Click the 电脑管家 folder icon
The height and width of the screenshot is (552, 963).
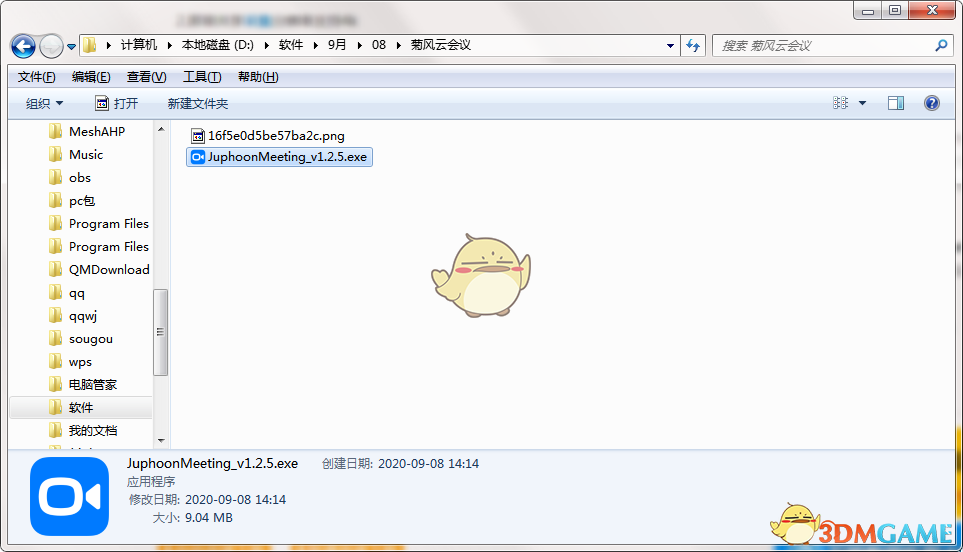[55, 384]
